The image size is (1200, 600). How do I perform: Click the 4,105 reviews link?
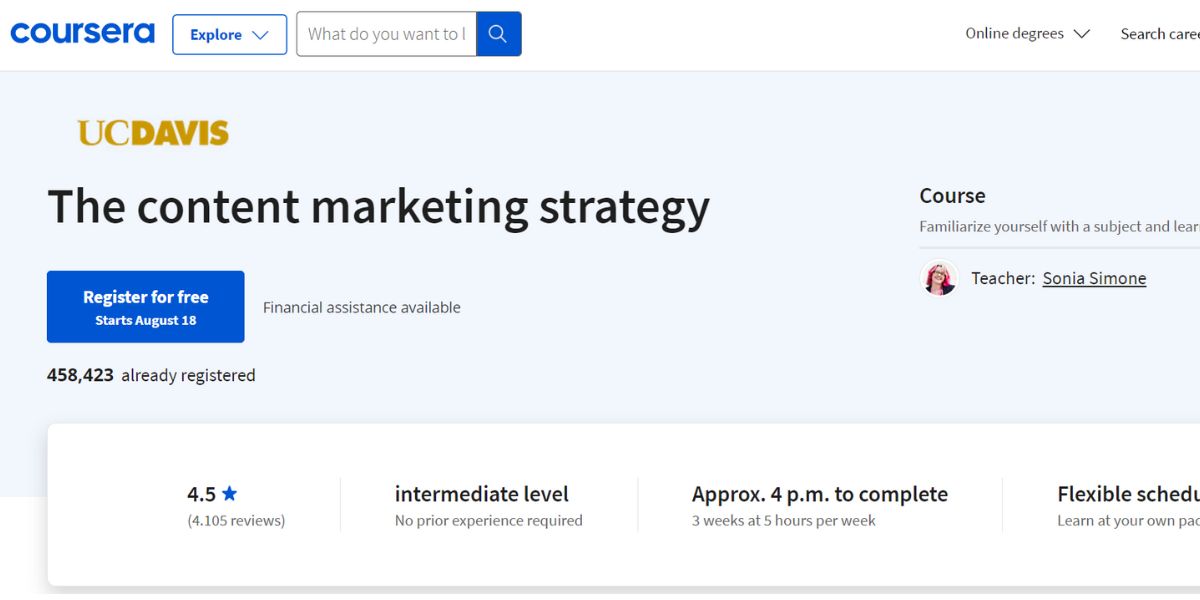click(237, 520)
